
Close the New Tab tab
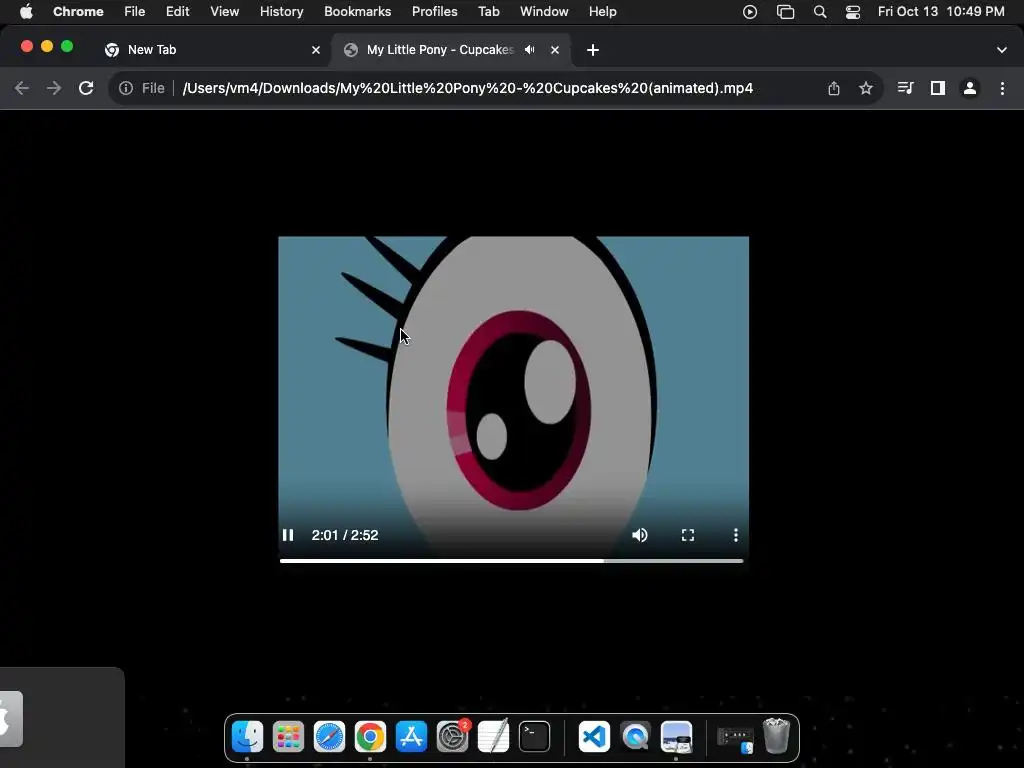click(x=316, y=50)
